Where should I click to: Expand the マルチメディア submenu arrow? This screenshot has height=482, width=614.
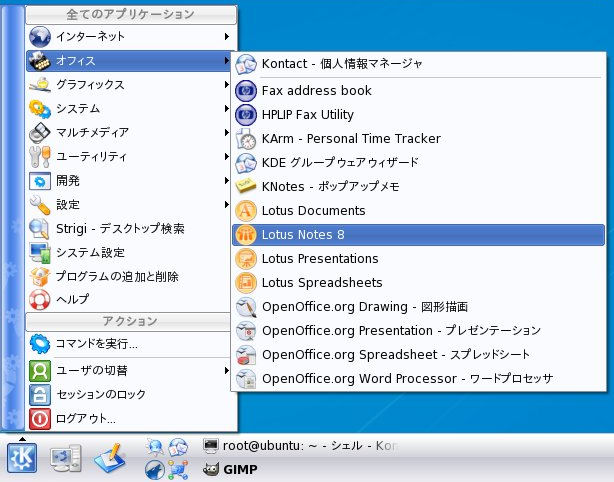pyautogui.click(x=226, y=133)
